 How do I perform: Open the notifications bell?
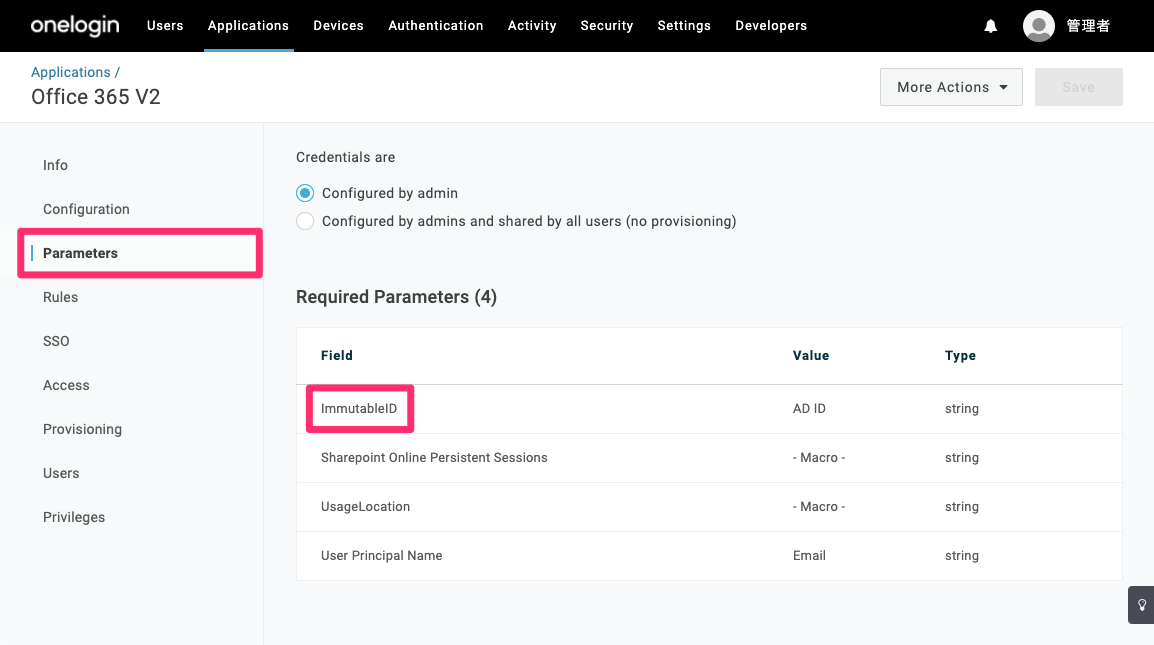tap(991, 26)
